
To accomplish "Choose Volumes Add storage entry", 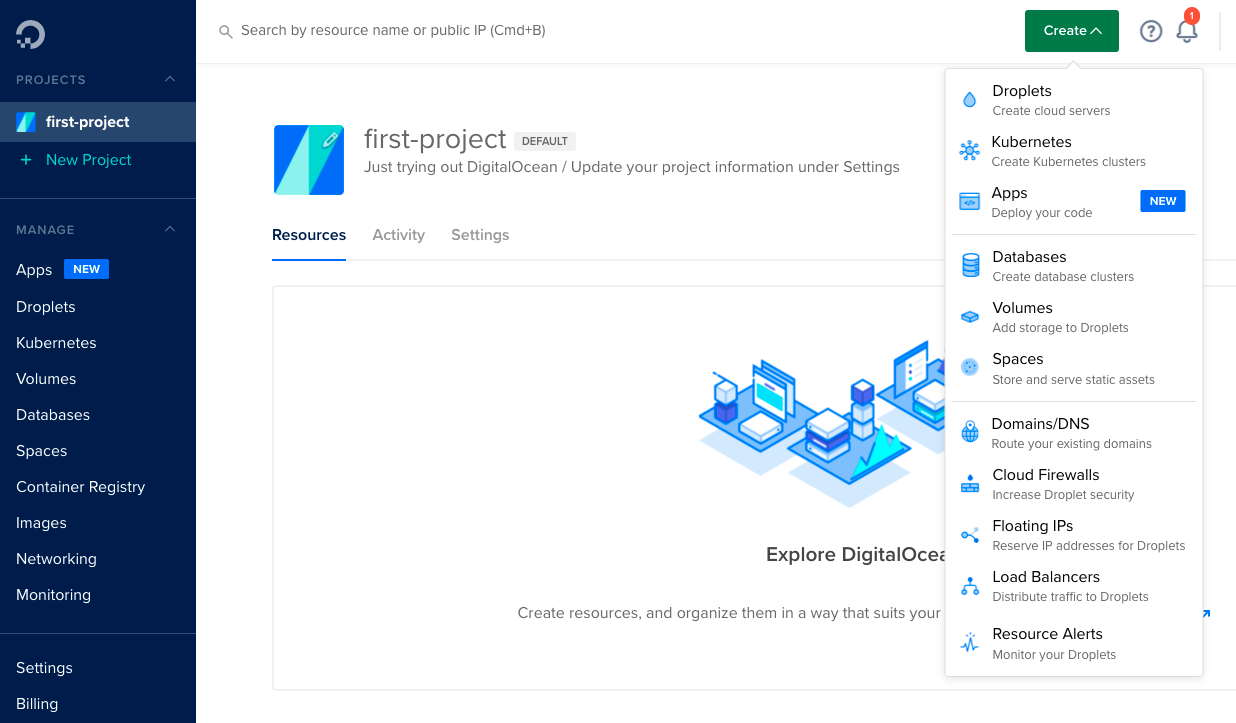I will pos(1074,317).
